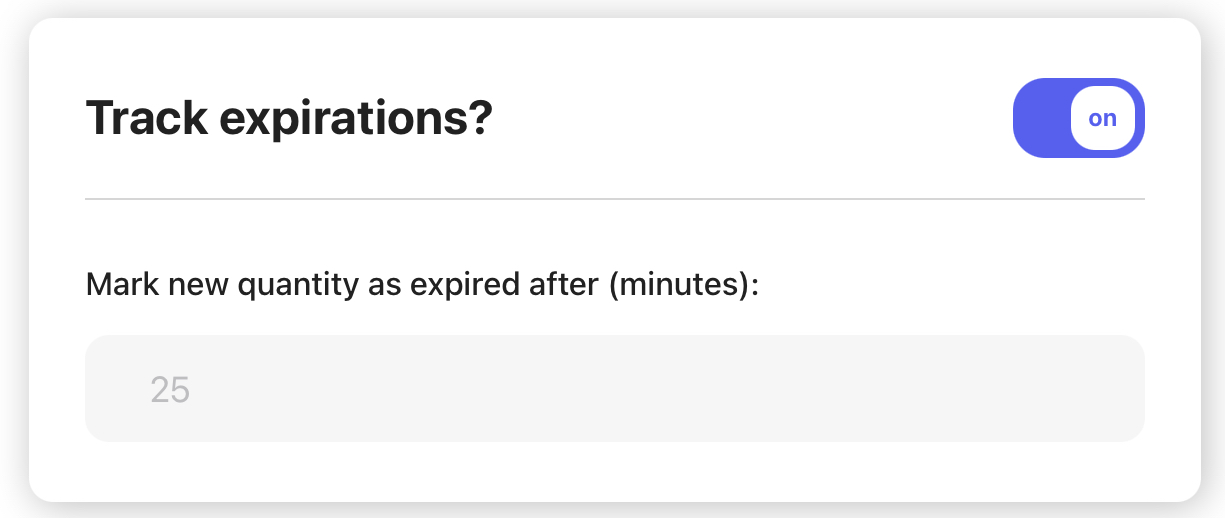Click the empty card area below the input

614,470
